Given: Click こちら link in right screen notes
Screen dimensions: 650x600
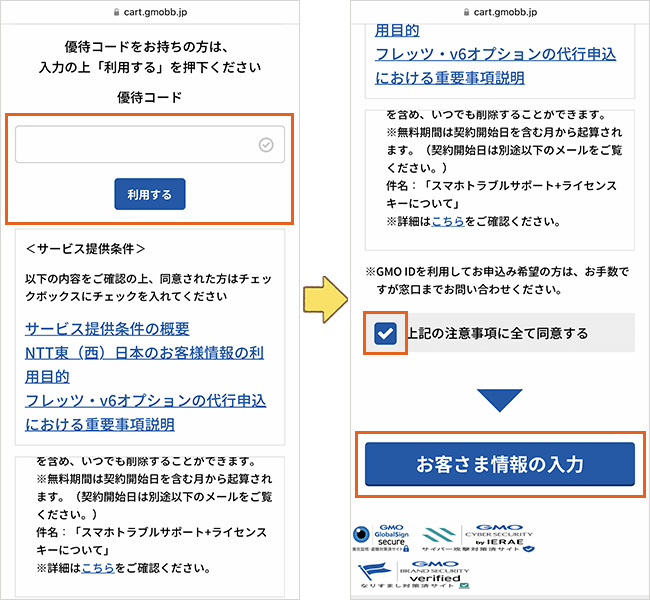Looking at the screenshot, I should 448,221.
